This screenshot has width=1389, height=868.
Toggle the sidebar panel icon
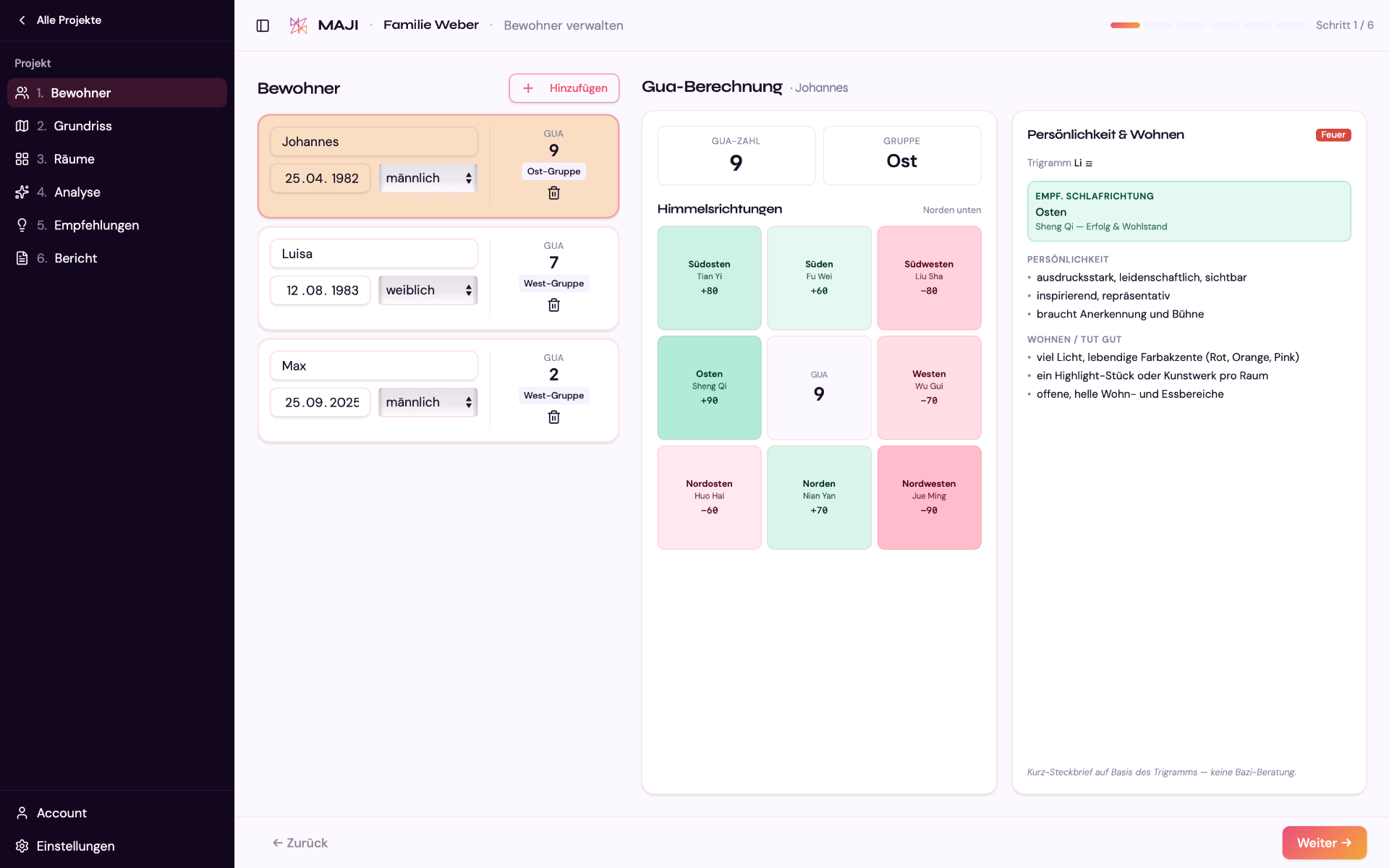click(263, 25)
